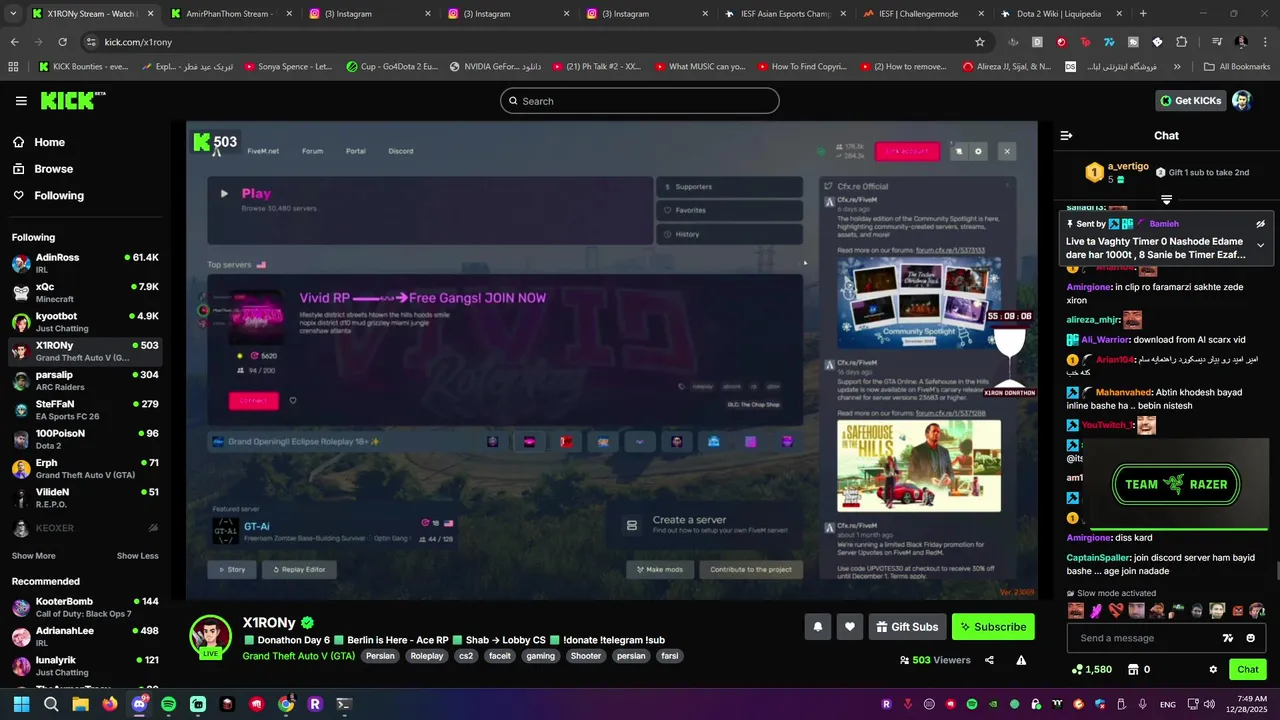Click the Grand Theft Auto V (GTA) category link
This screenshot has height=720, width=1280.
click(299, 656)
